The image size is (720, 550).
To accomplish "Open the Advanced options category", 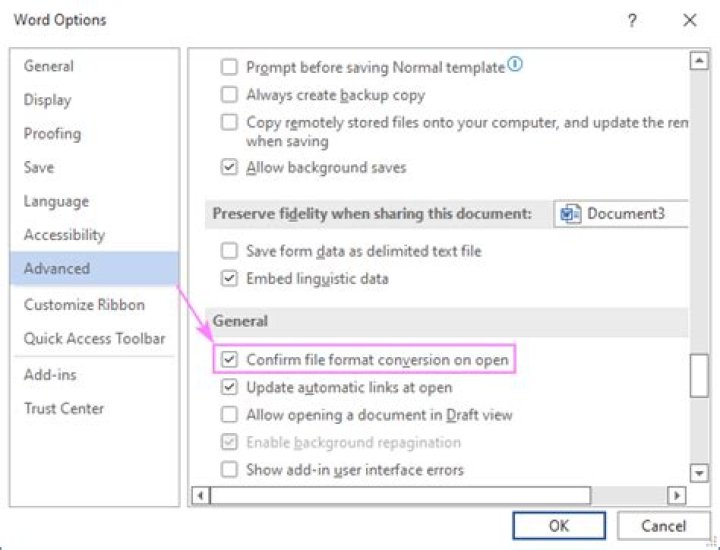I will pos(57,269).
